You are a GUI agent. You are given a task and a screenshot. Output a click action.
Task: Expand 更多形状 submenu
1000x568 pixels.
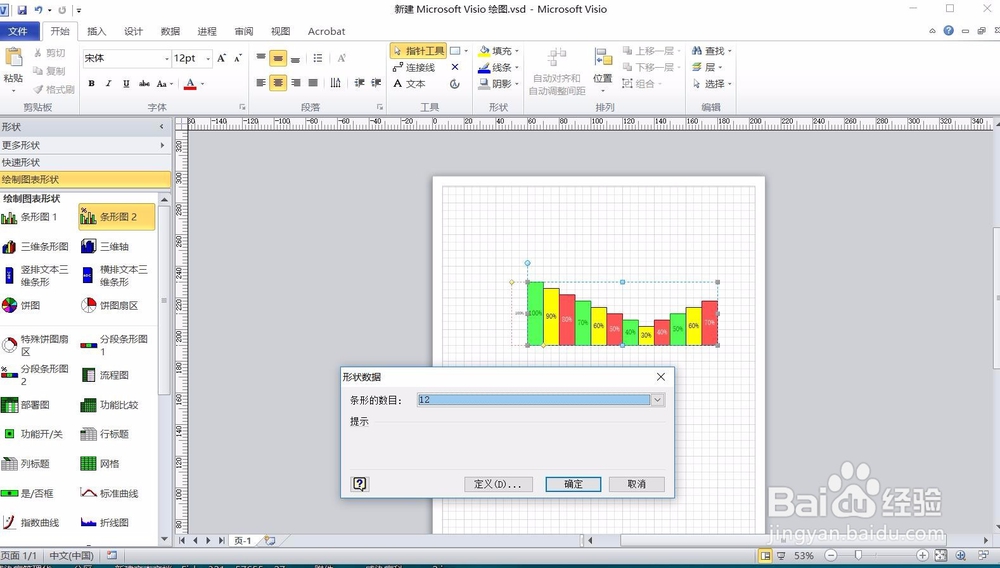(162, 145)
